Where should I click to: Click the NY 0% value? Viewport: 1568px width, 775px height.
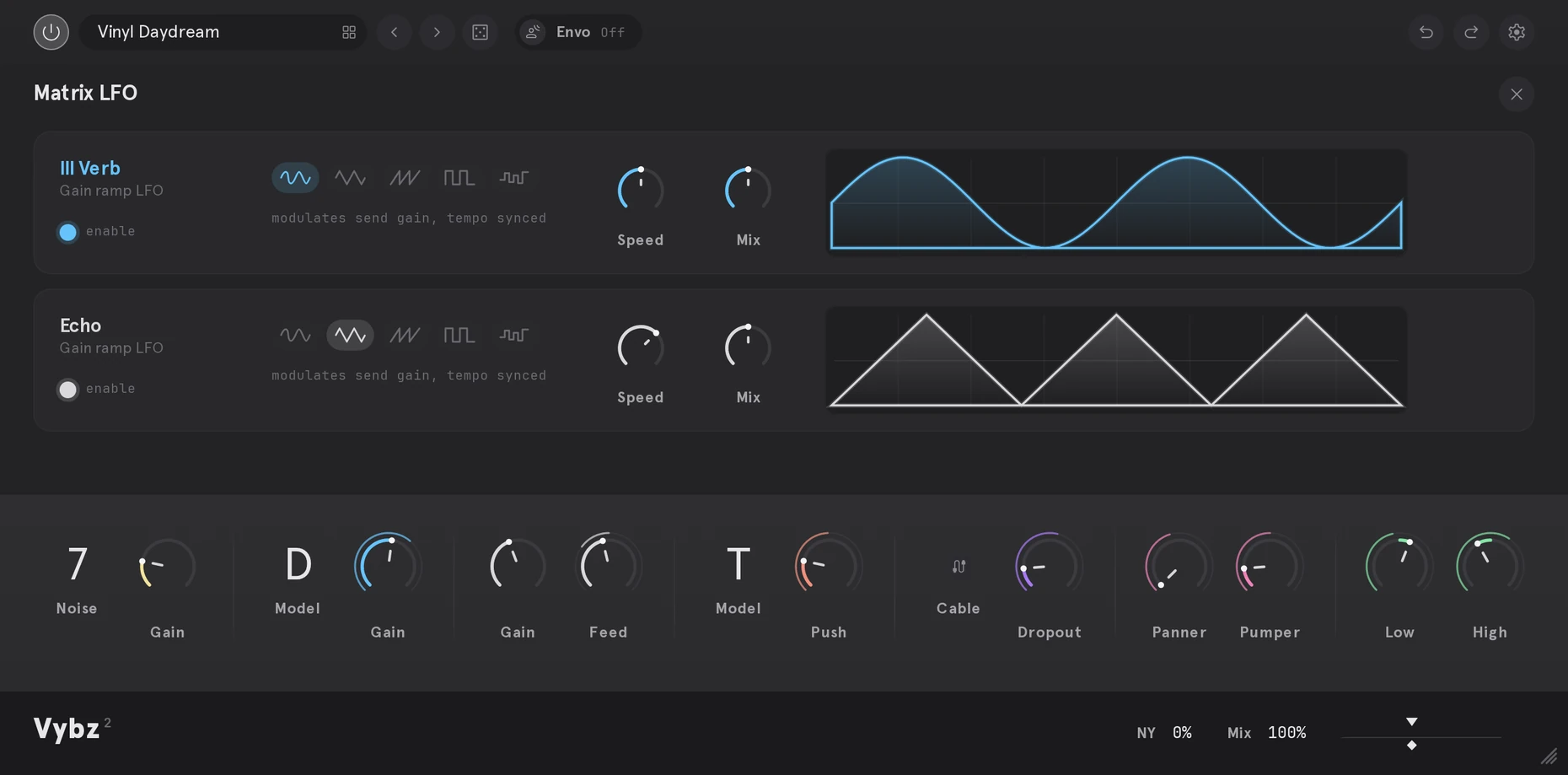tap(1182, 733)
